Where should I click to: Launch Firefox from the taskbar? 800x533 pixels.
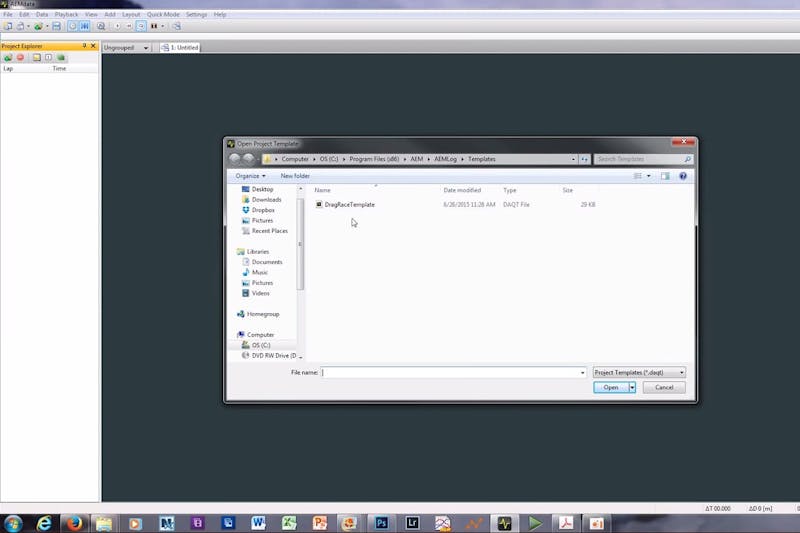point(75,523)
